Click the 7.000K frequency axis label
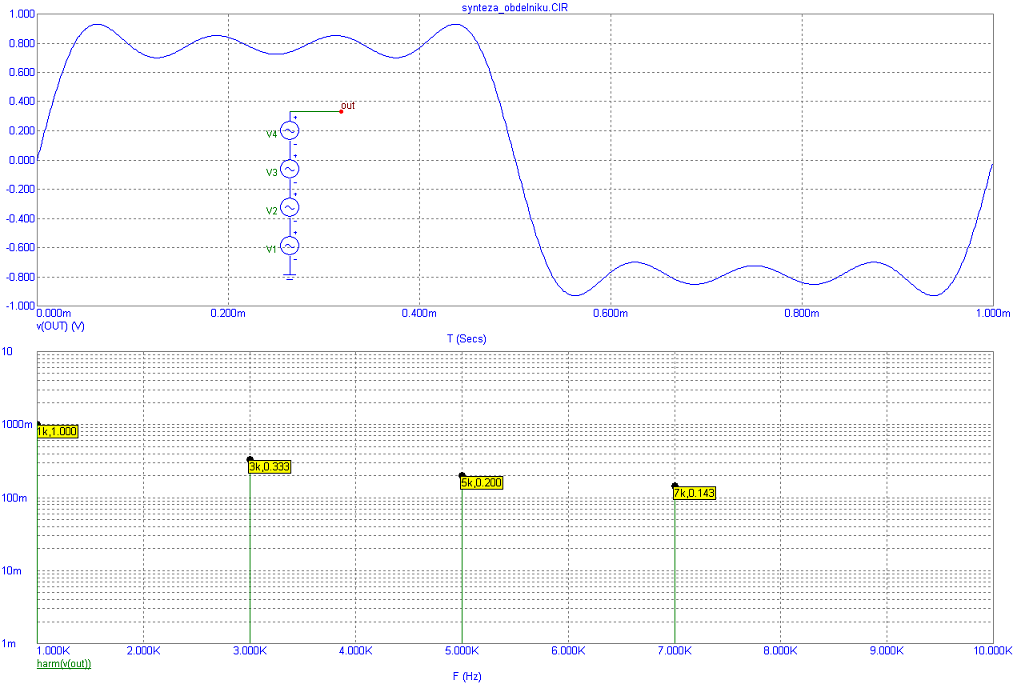Image resolution: width=1021 pixels, height=688 pixels. pos(675,651)
